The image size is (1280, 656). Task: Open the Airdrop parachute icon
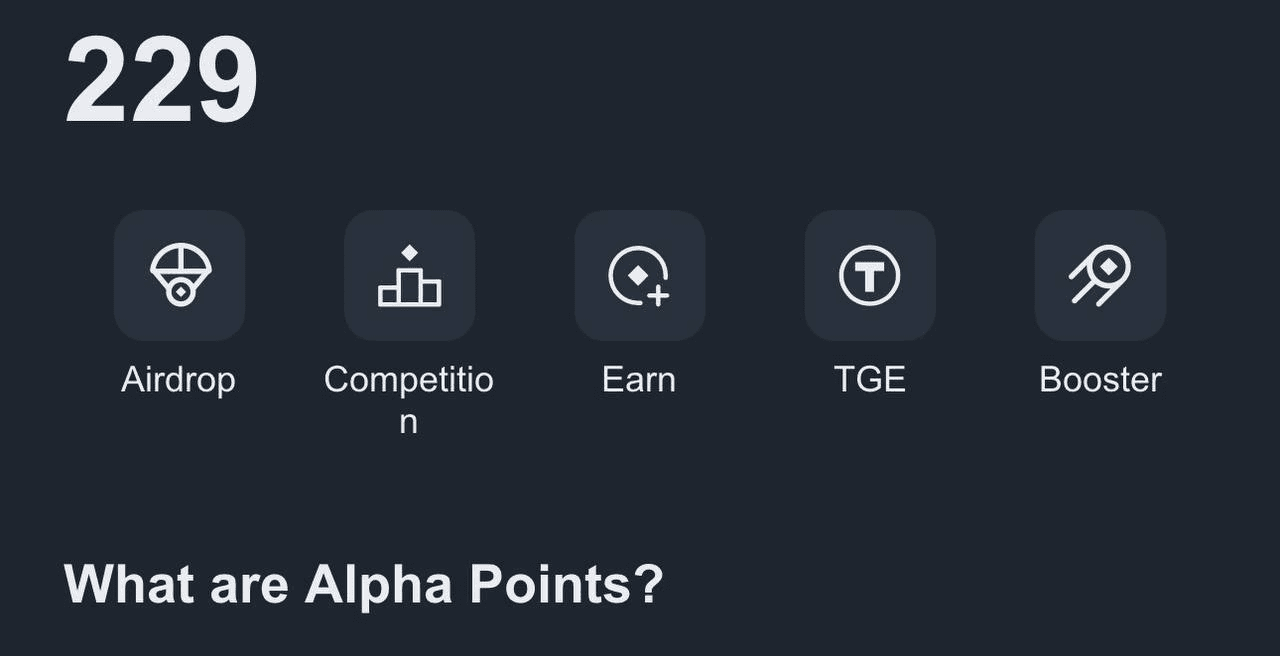point(180,275)
